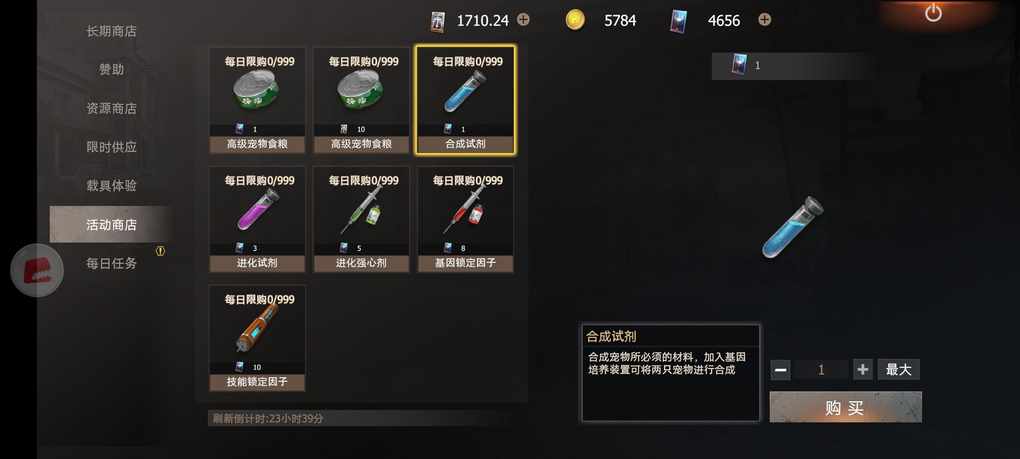Decrease purchase quantity with minus button

[x=781, y=370]
